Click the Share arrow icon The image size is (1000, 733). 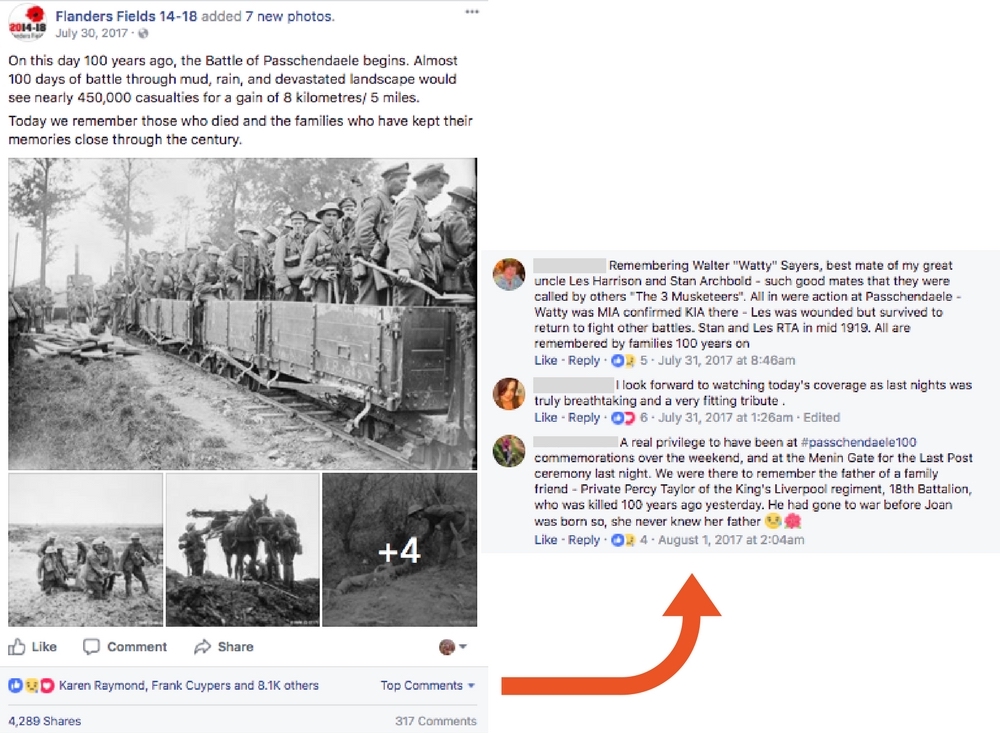pos(202,647)
